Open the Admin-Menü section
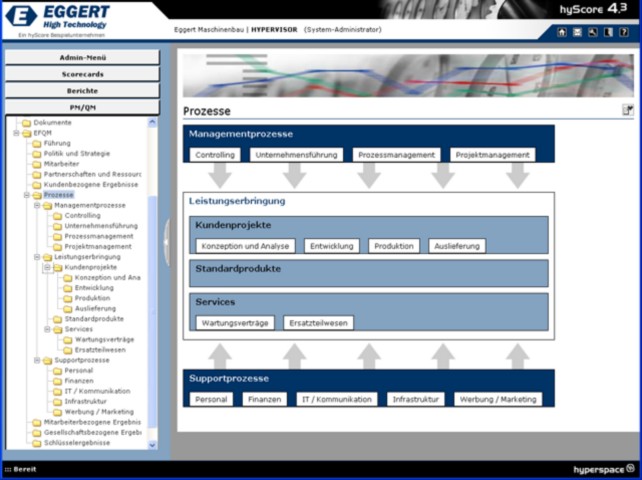The width and height of the screenshot is (642, 480). (82, 57)
